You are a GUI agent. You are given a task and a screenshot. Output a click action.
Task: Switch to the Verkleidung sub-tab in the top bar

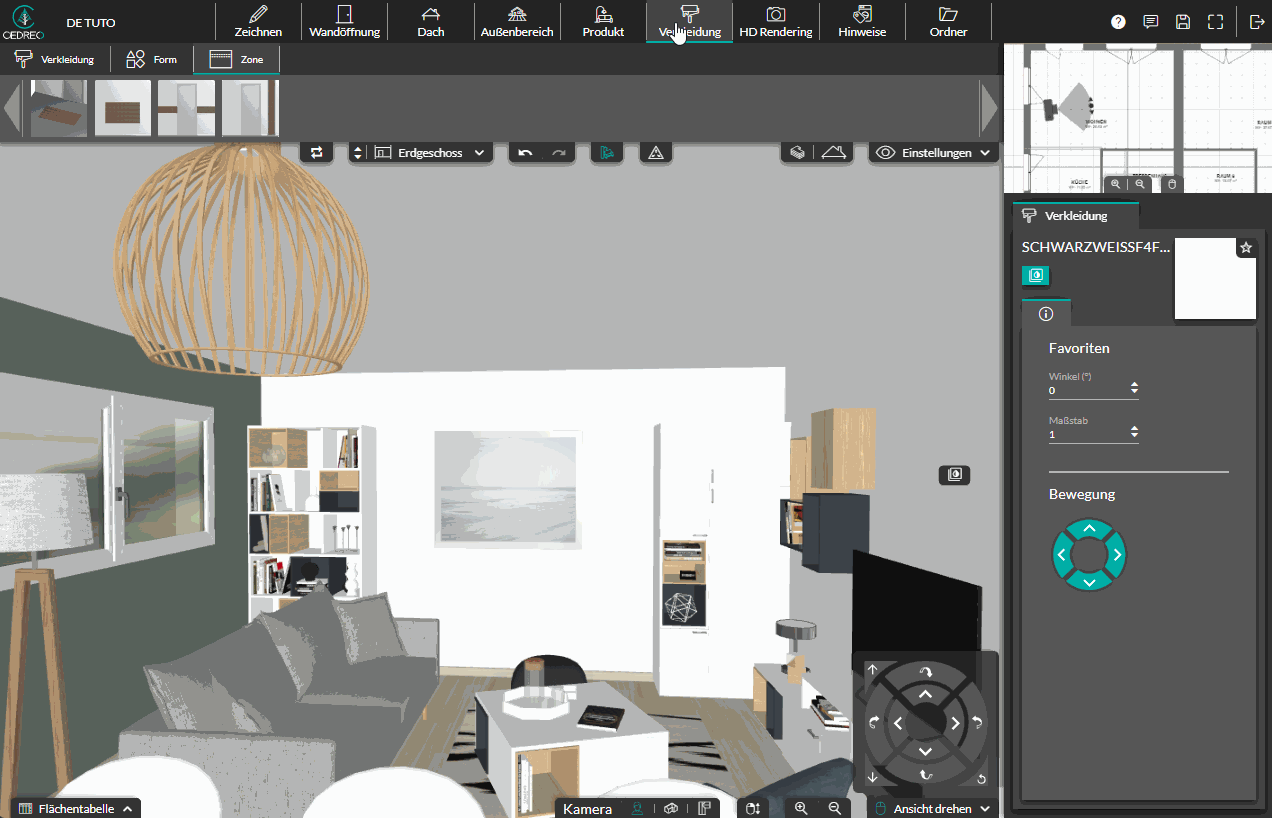tap(55, 59)
